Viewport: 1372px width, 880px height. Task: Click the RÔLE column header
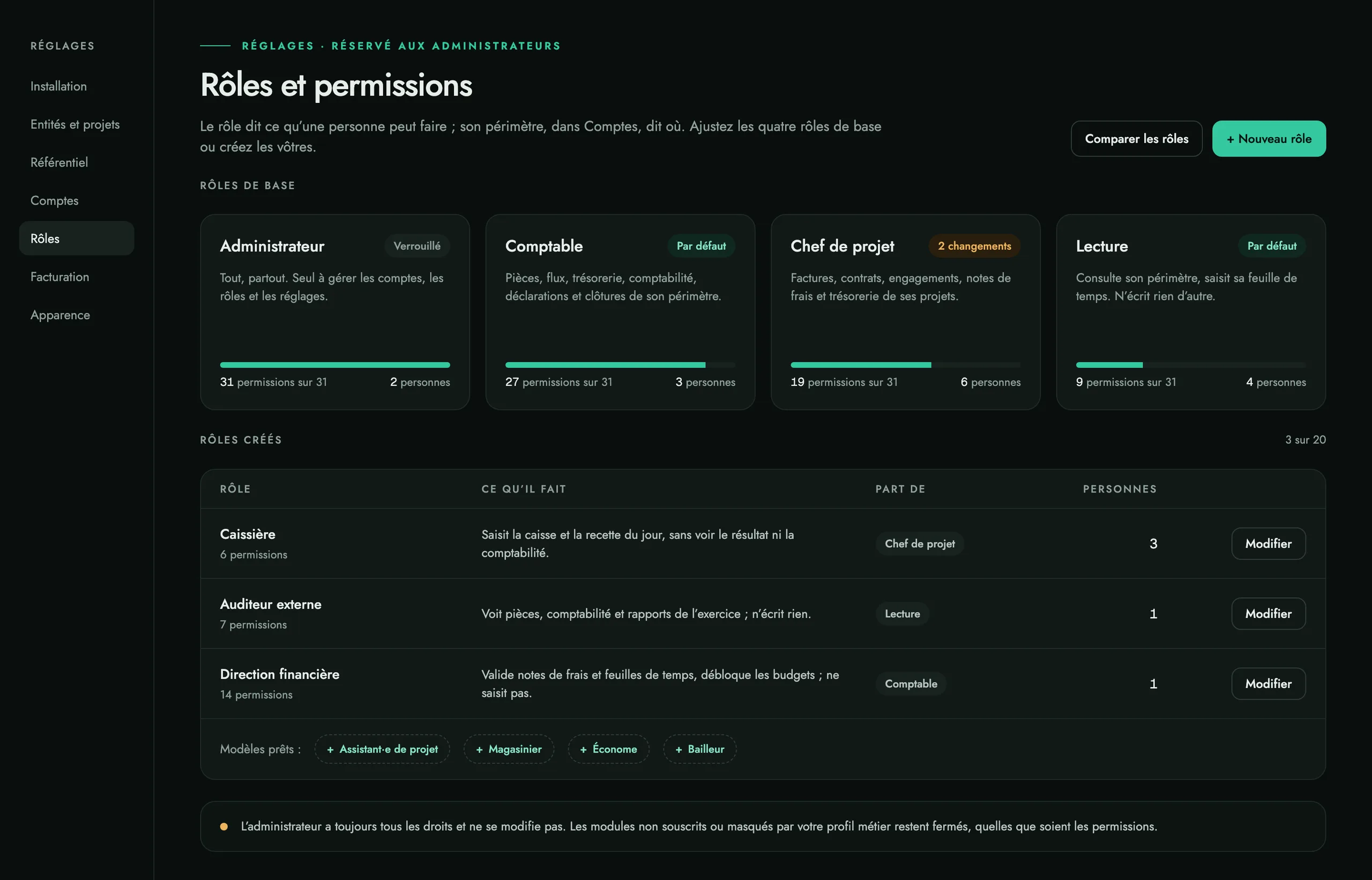235,489
